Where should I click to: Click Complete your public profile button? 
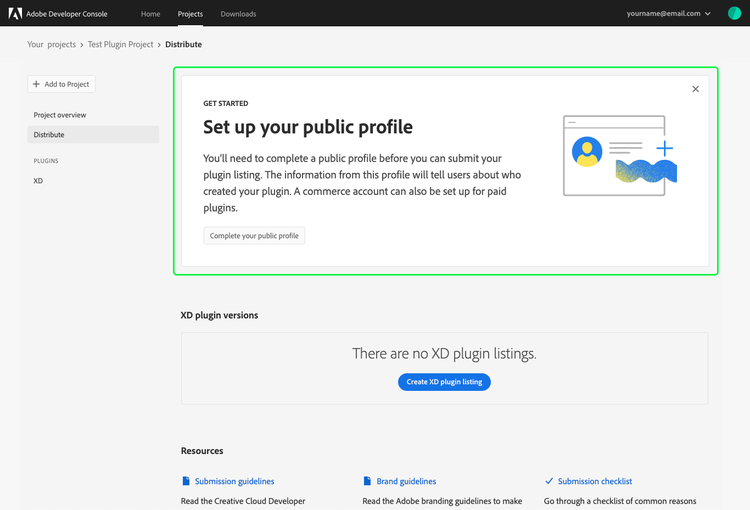coord(254,235)
